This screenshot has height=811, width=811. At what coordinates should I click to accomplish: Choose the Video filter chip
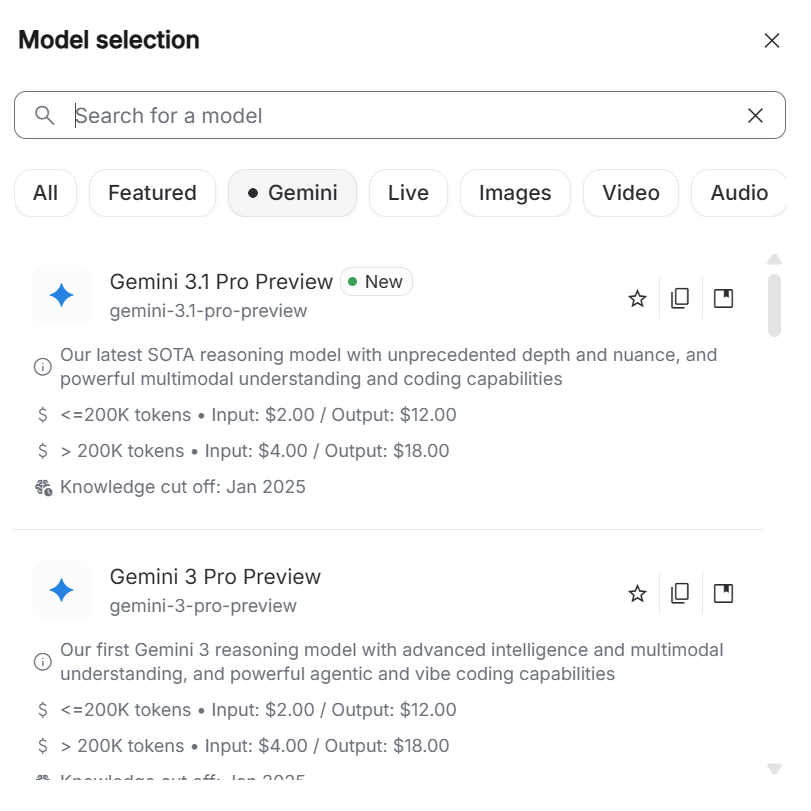(630, 193)
